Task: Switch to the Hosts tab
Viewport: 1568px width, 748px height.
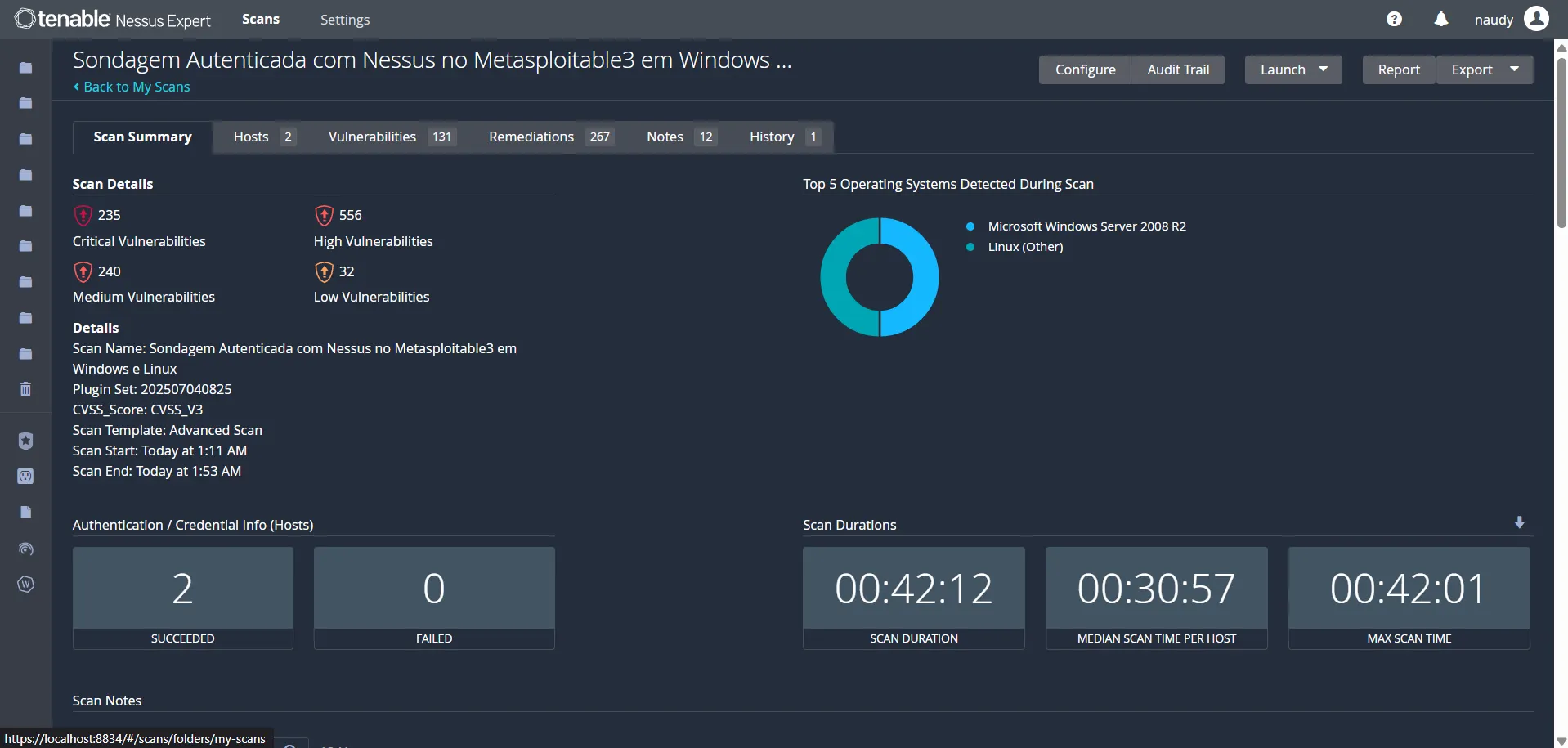Action: (x=251, y=137)
